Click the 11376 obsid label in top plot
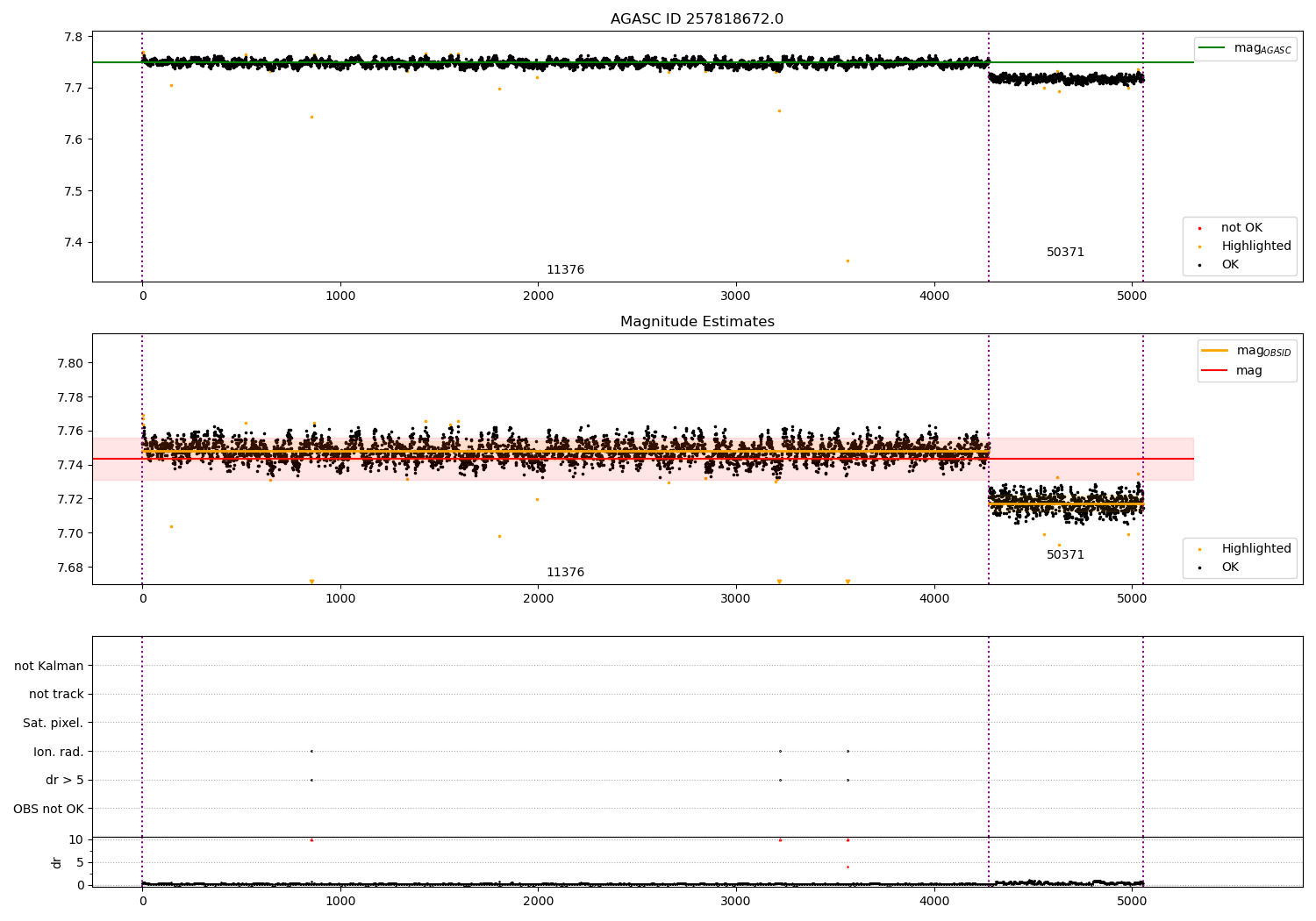The height and width of the screenshot is (921, 1316). tap(565, 270)
